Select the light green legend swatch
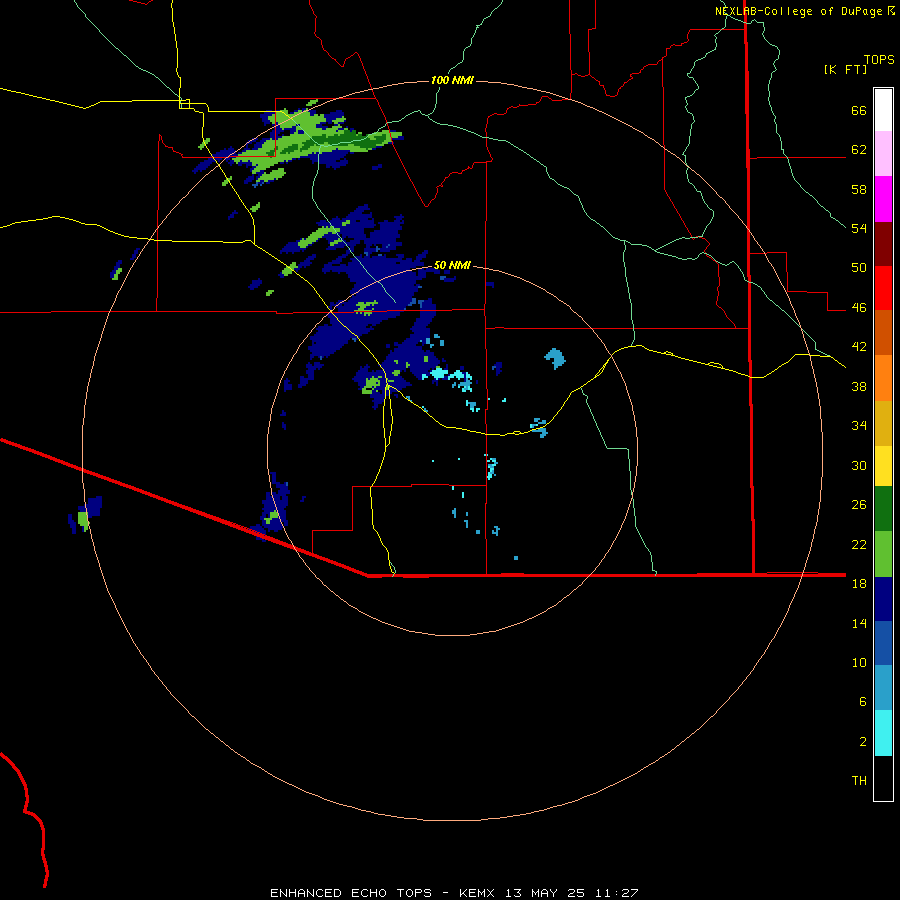This screenshot has width=900, height=900. click(x=883, y=554)
